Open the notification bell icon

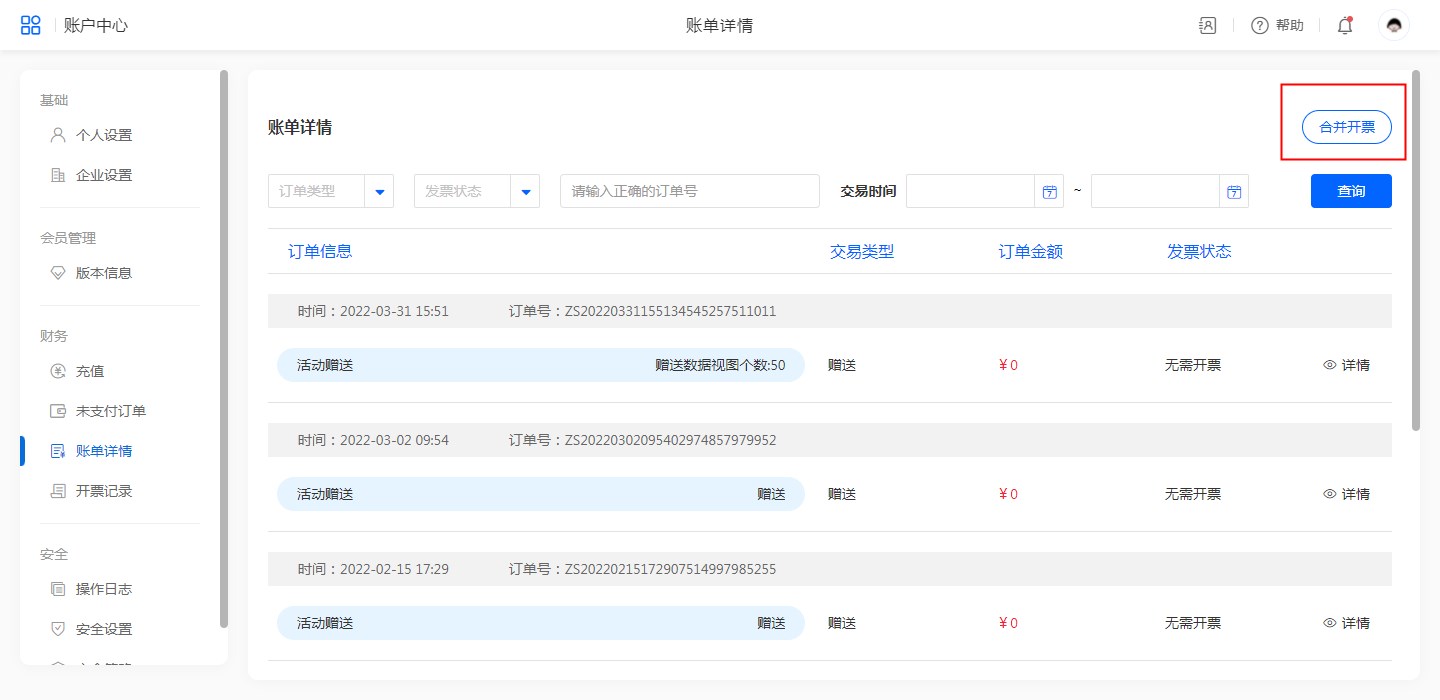[x=1345, y=26]
